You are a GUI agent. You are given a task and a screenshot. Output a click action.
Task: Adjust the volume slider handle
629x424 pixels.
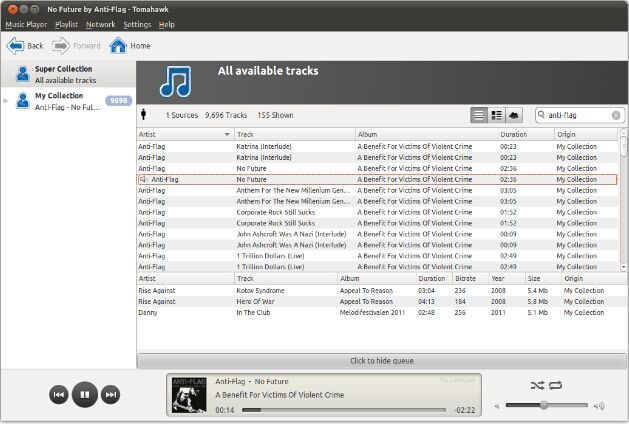(544, 405)
